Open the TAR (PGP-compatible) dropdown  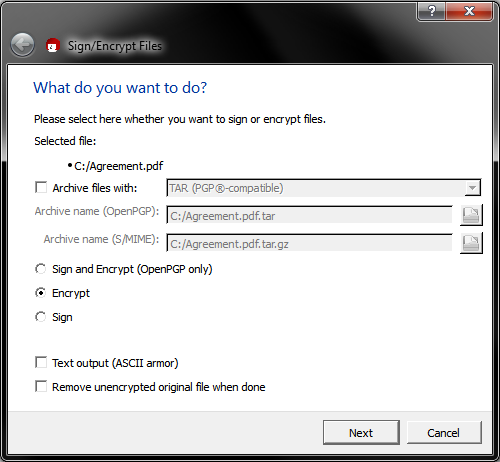[x=323, y=188]
